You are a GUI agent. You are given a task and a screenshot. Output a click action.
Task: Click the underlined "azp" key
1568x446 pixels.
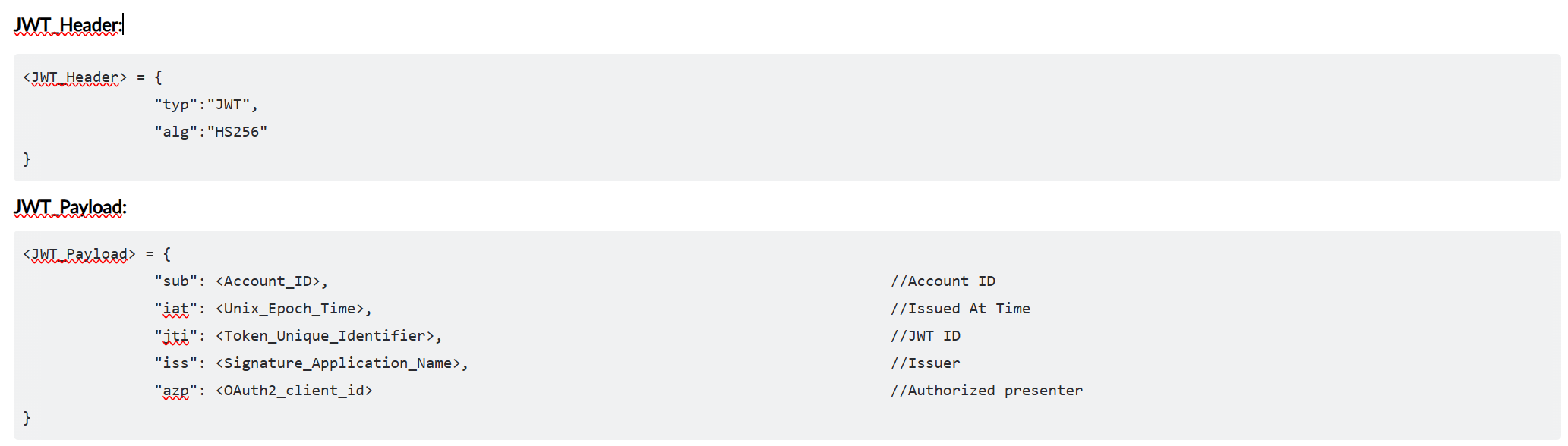point(175,391)
